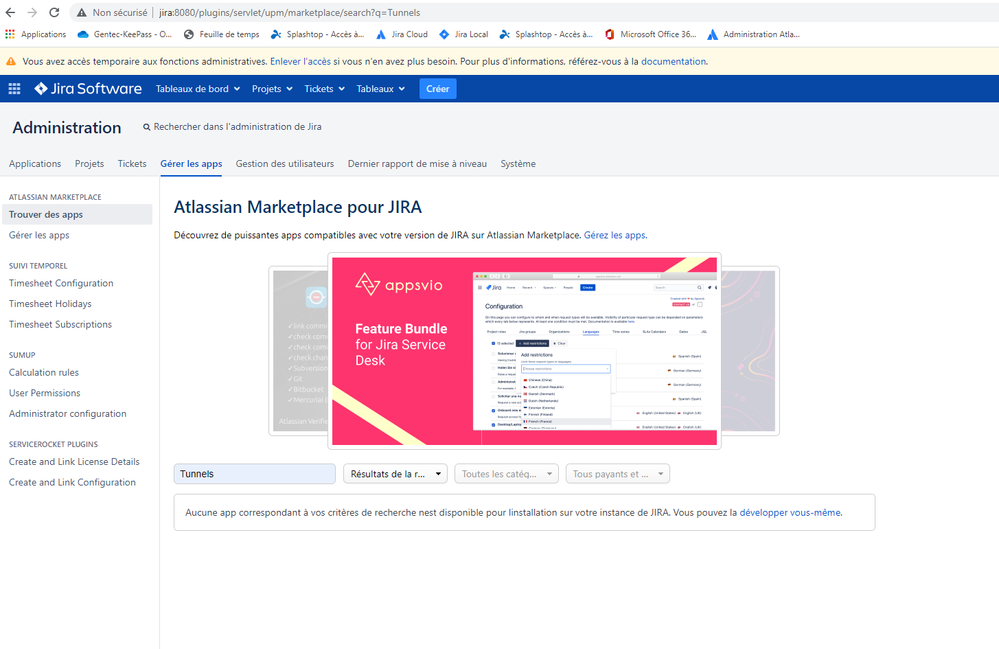Open the Tous payants et... filter dropdown
Screen dimensions: 999x649
[x=618, y=474]
